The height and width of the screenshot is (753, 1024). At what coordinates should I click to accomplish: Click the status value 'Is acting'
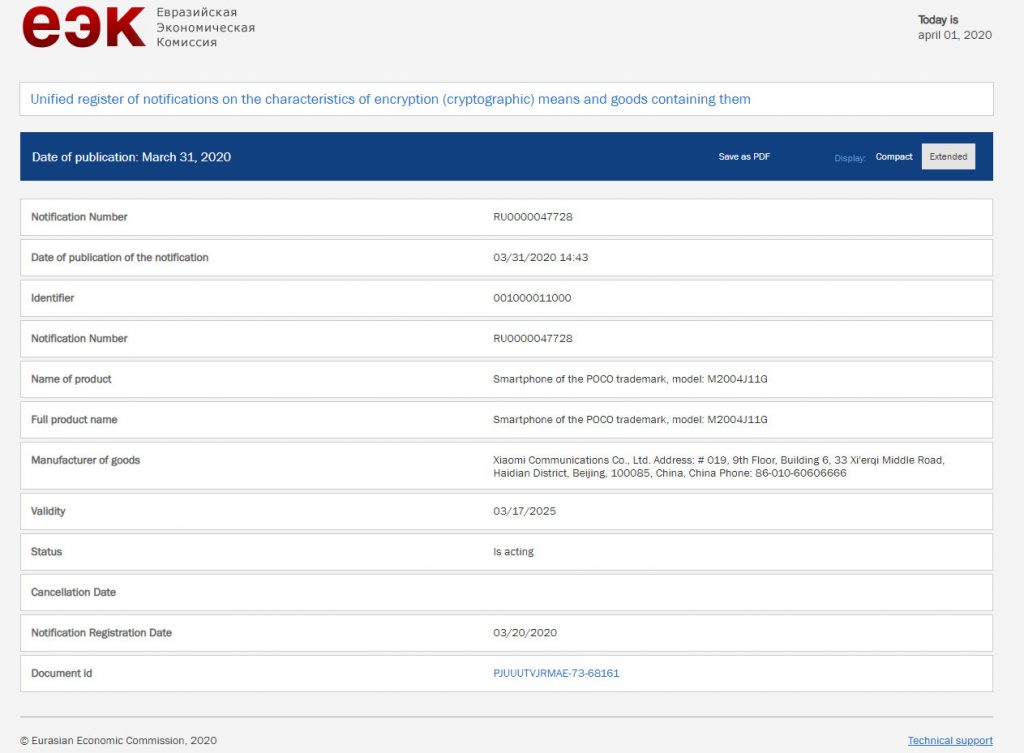coord(513,552)
